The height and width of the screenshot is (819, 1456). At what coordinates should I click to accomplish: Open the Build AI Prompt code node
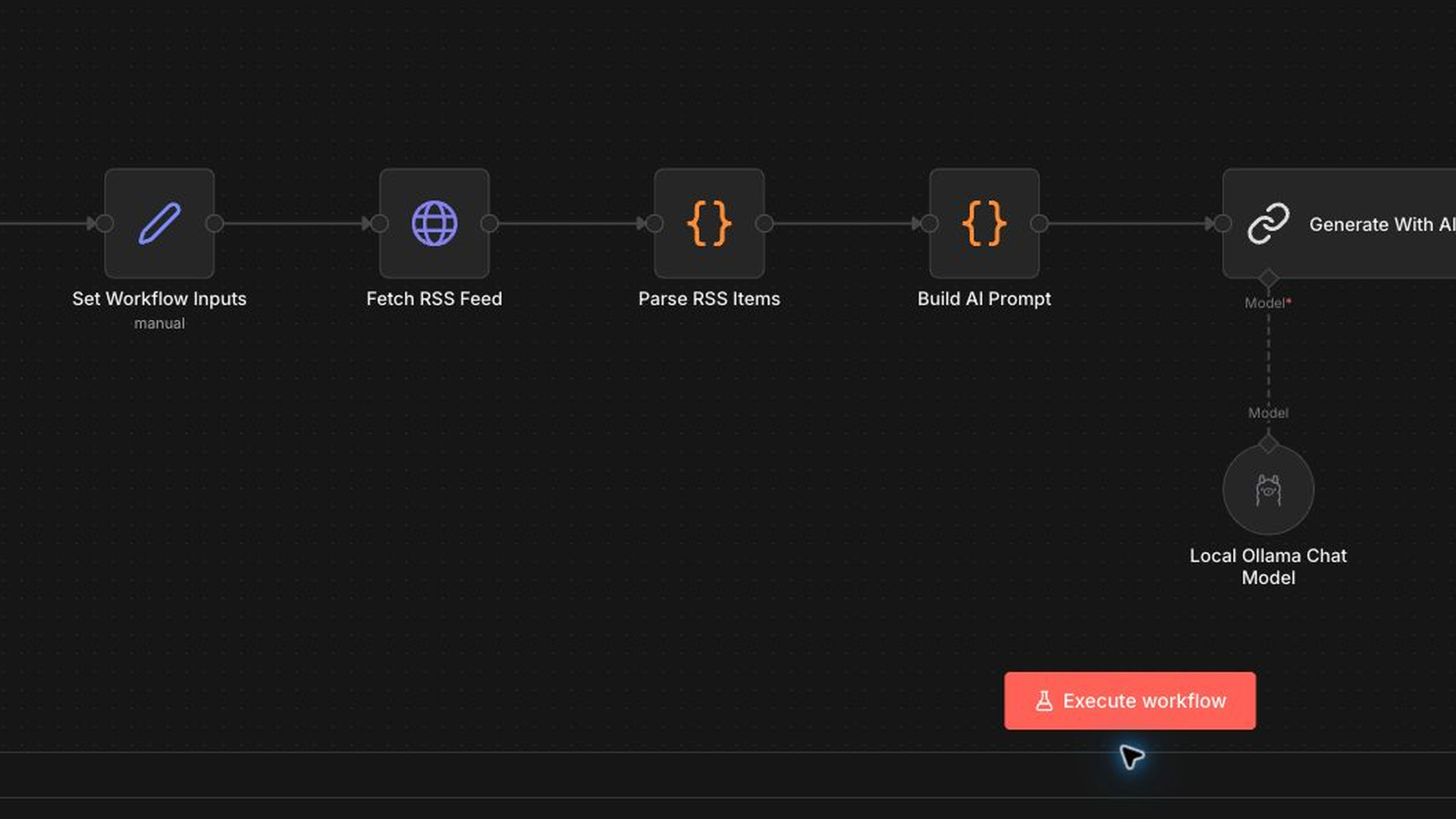click(x=984, y=223)
